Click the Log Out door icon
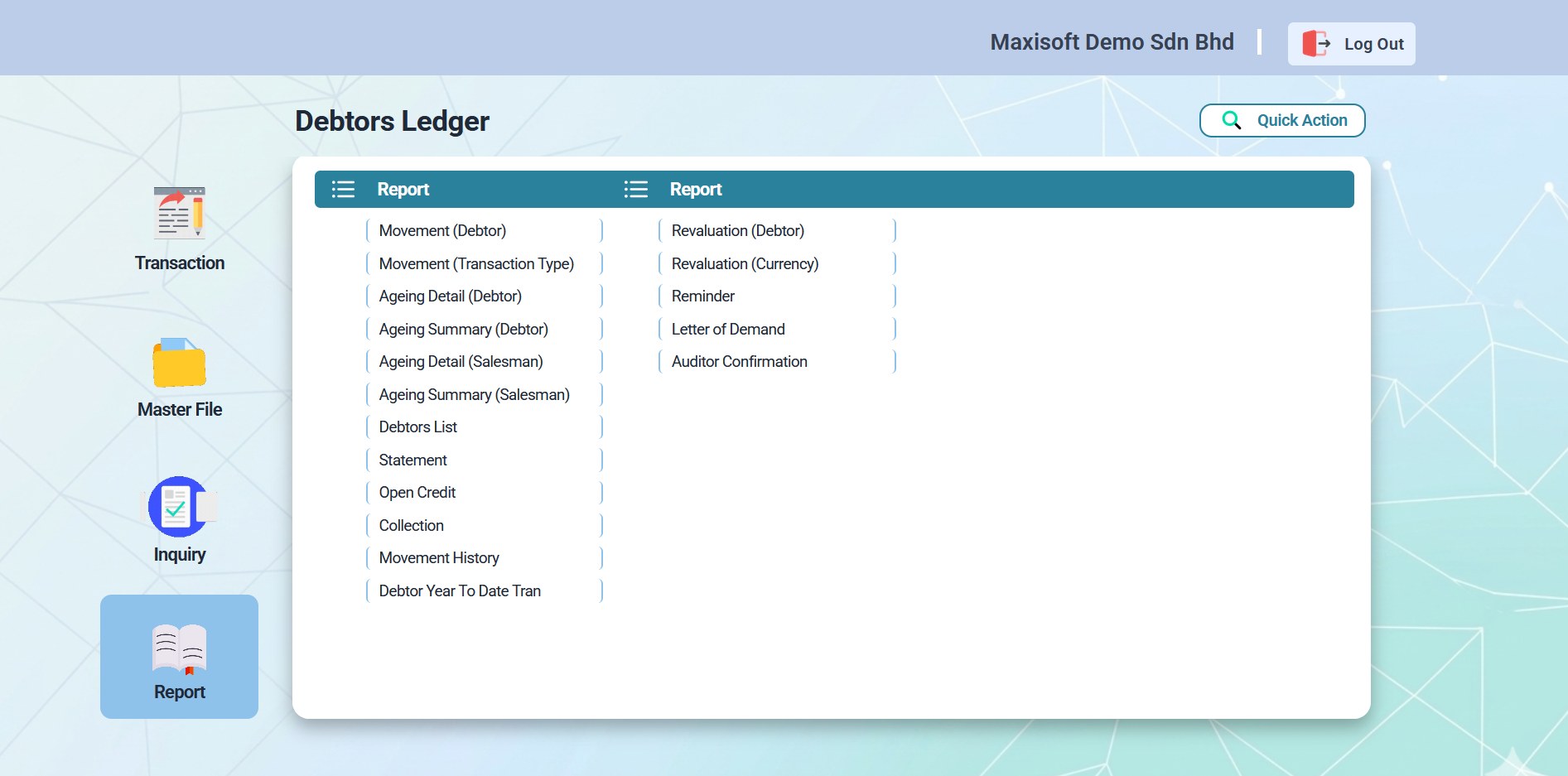The height and width of the screenshot is (776, 1568). (x=1316, y=43)
